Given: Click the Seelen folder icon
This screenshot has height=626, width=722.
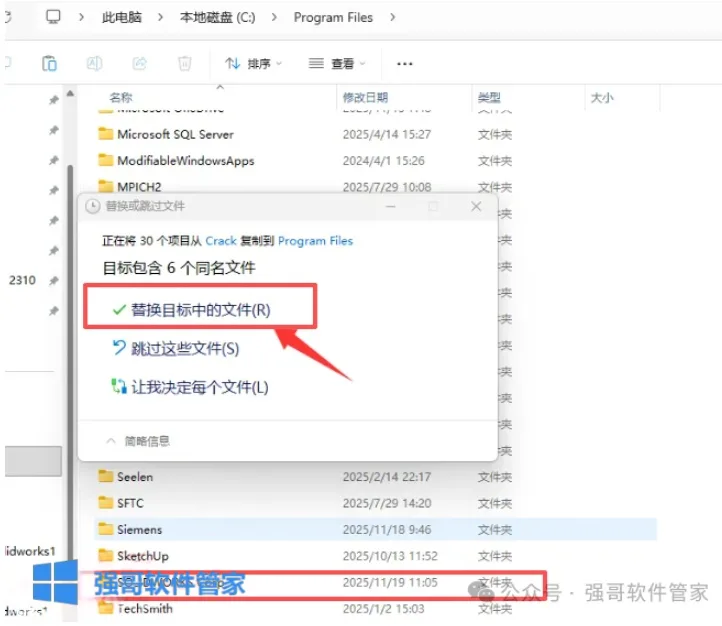Looking at the screenshot, I should click(105, 476).
